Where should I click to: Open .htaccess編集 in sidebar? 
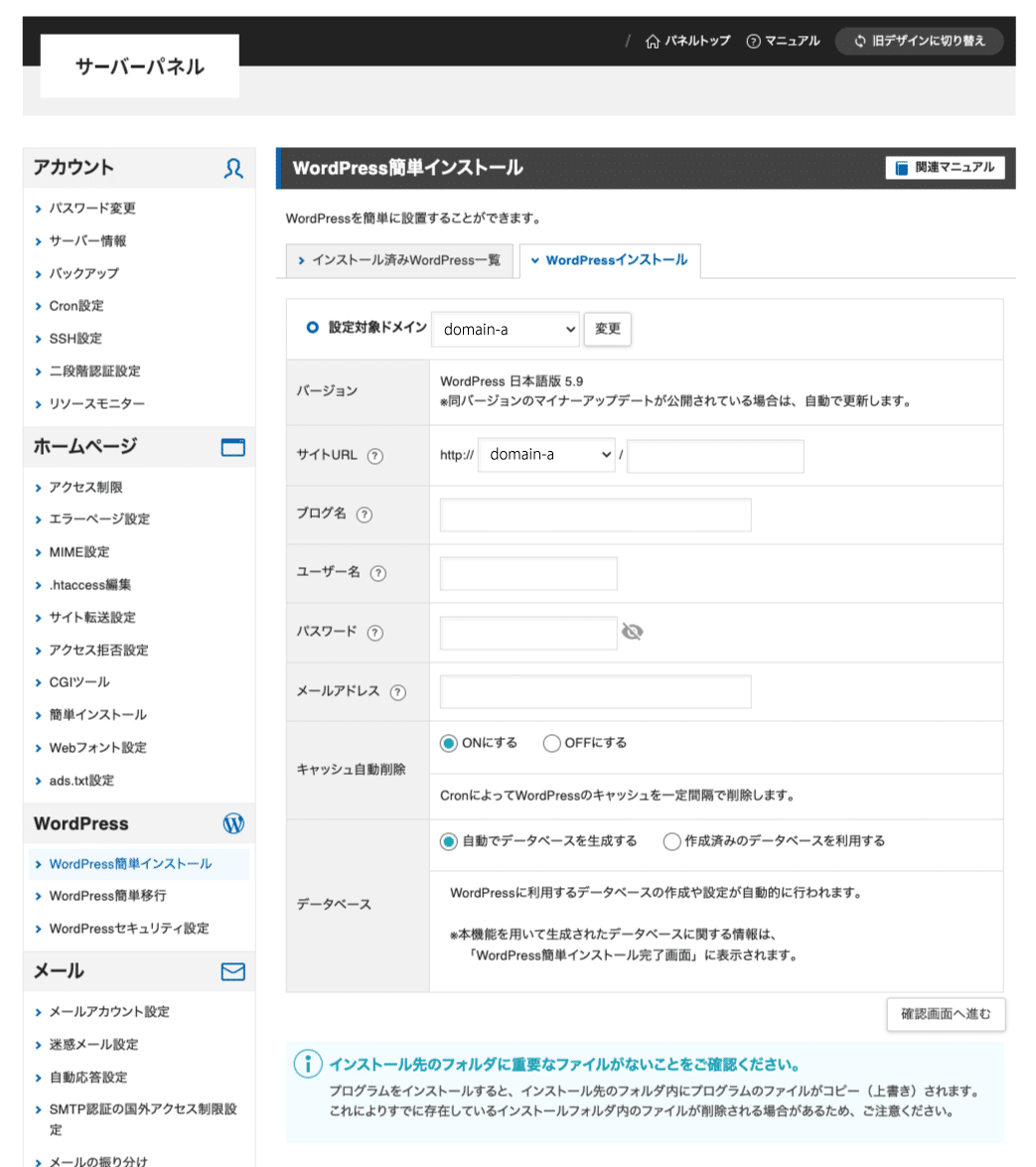coord(90,585)
